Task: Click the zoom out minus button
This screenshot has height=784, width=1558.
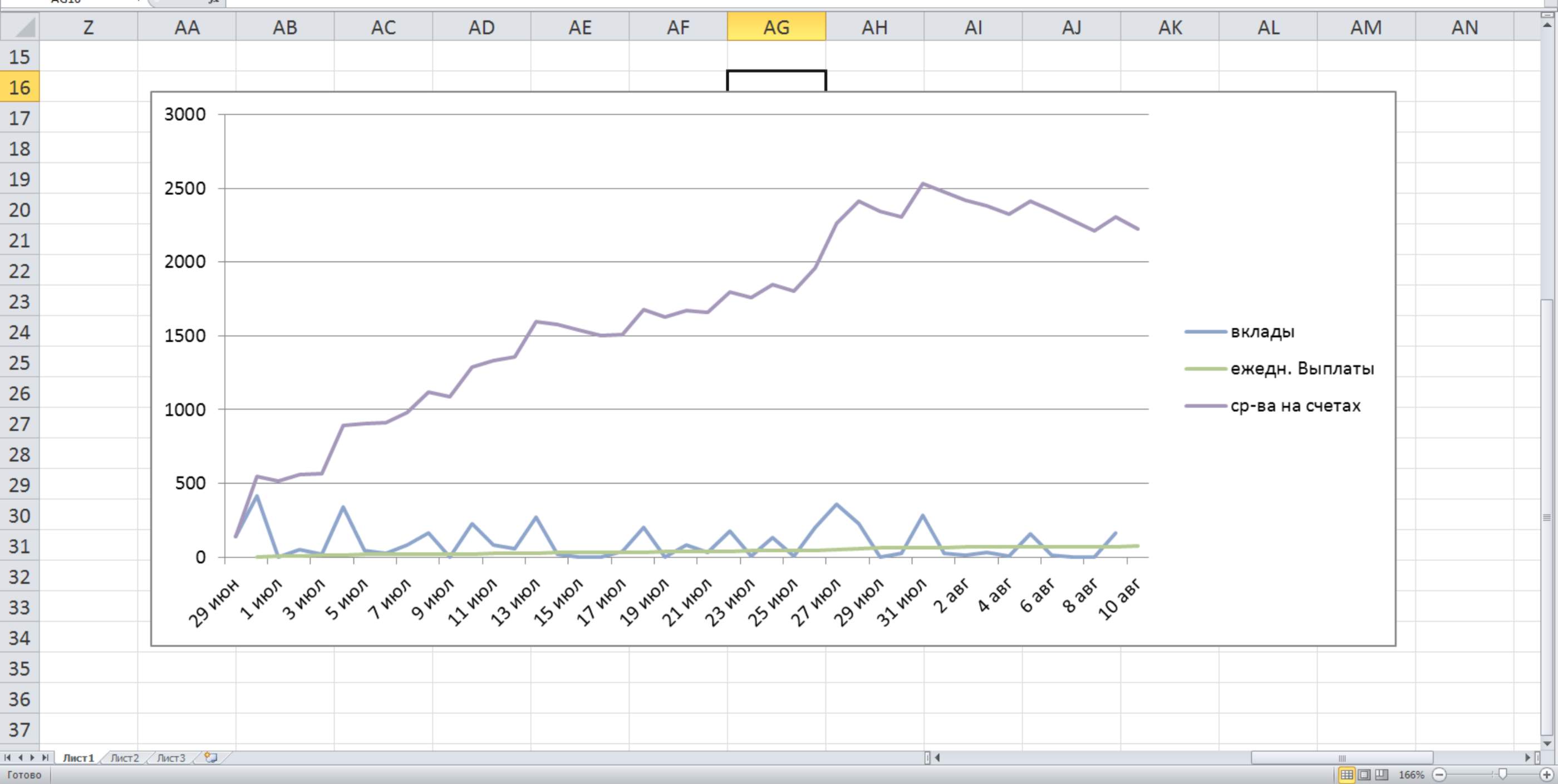Action: click(x=1439, y=775)
